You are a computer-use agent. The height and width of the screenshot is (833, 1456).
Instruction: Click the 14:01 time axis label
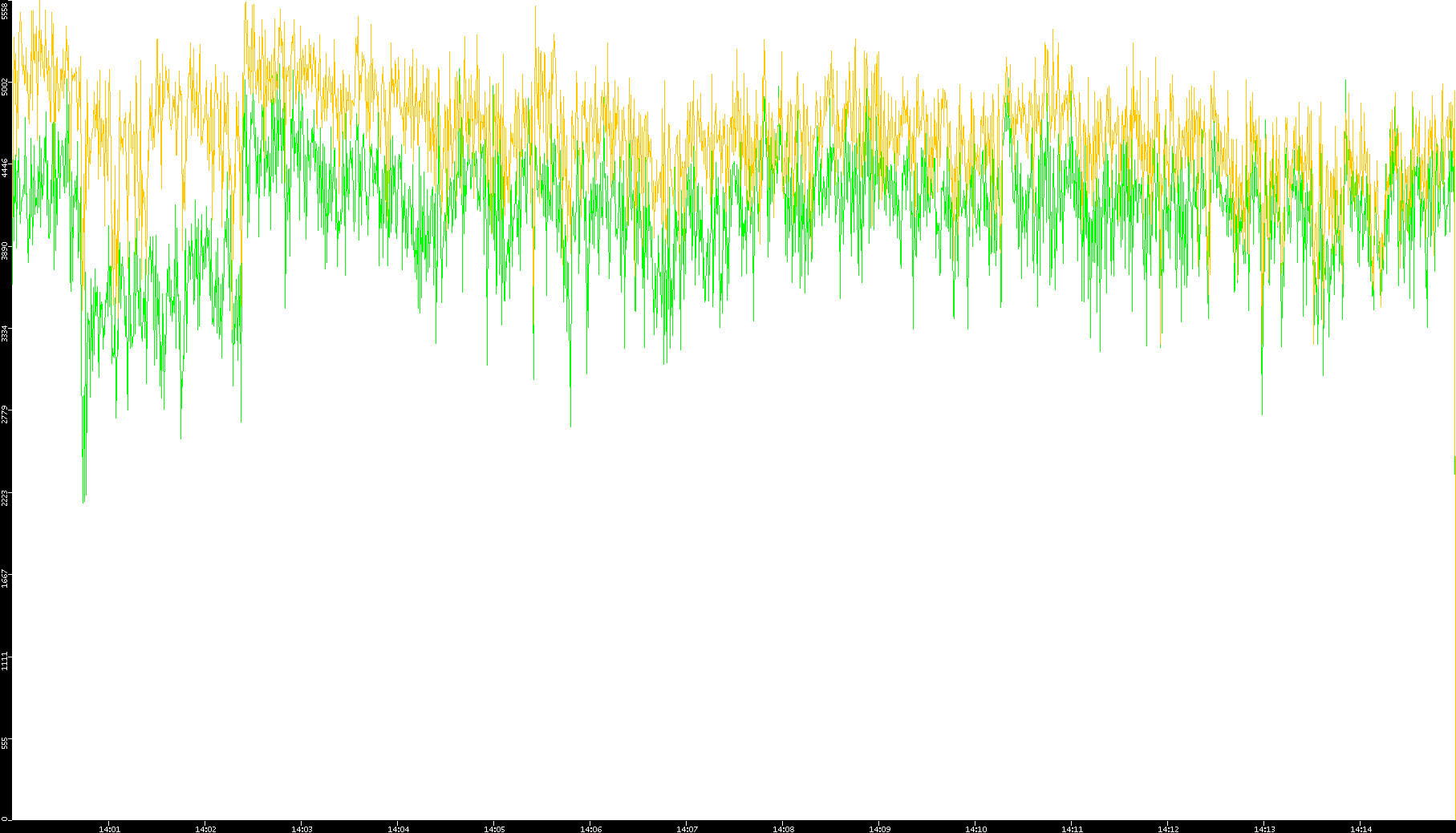[109, 829]
